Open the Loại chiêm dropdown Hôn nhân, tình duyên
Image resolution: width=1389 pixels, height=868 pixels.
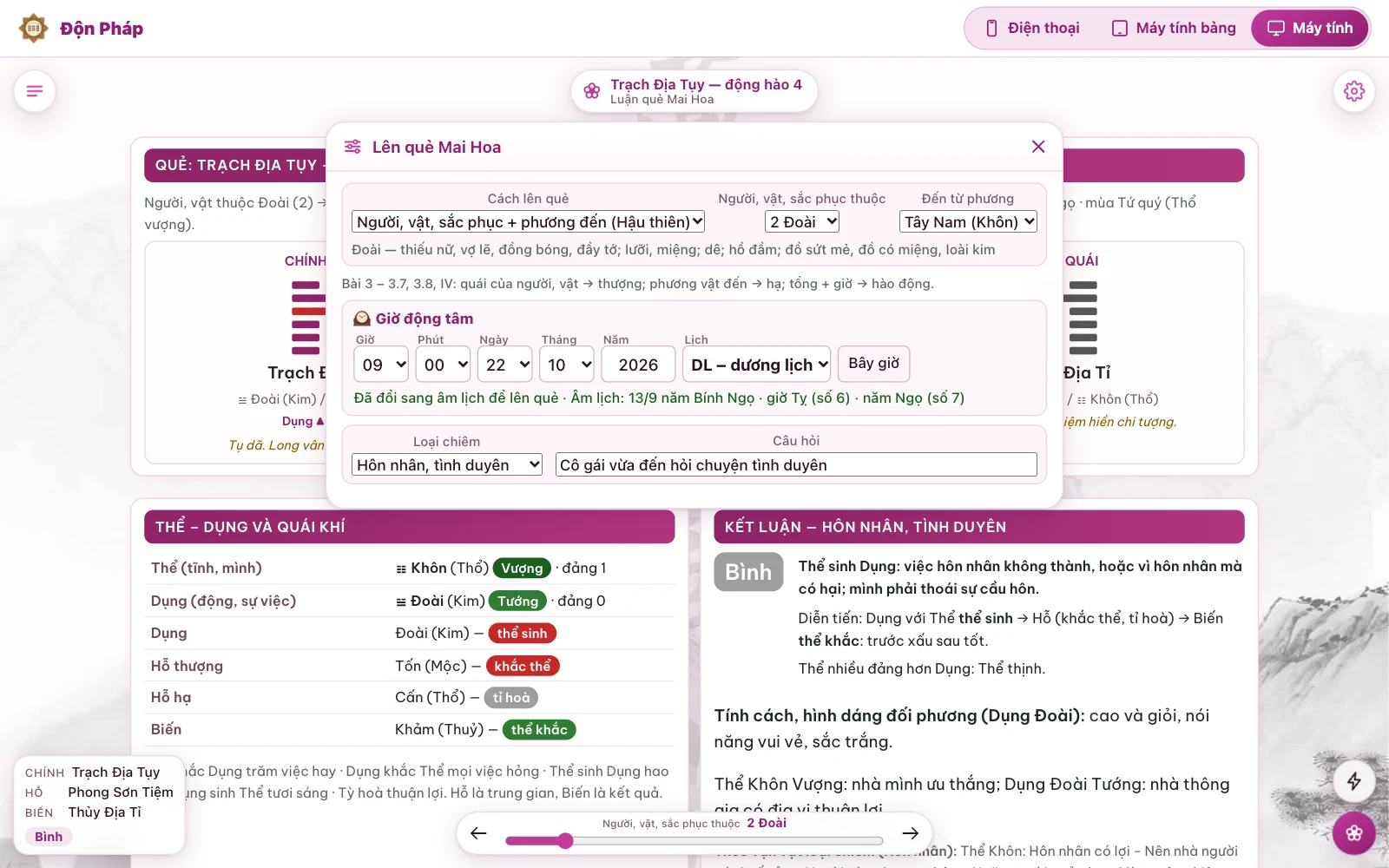447,464
